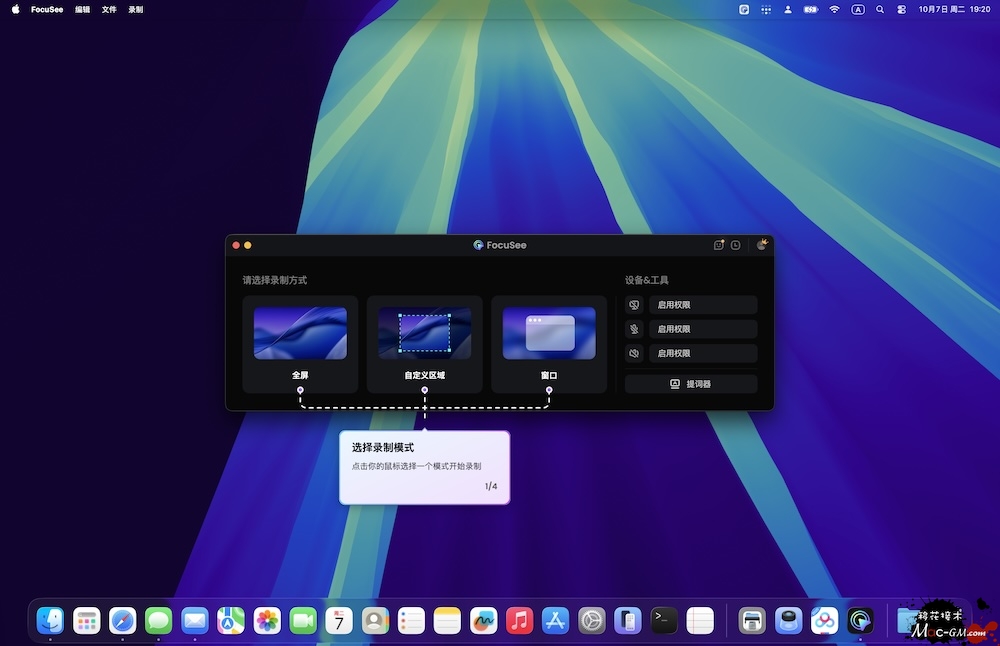Viewport: 1000px width, 646px height.
Task: Open the 录制 menu in menu bar
Action: click(136, 9)
